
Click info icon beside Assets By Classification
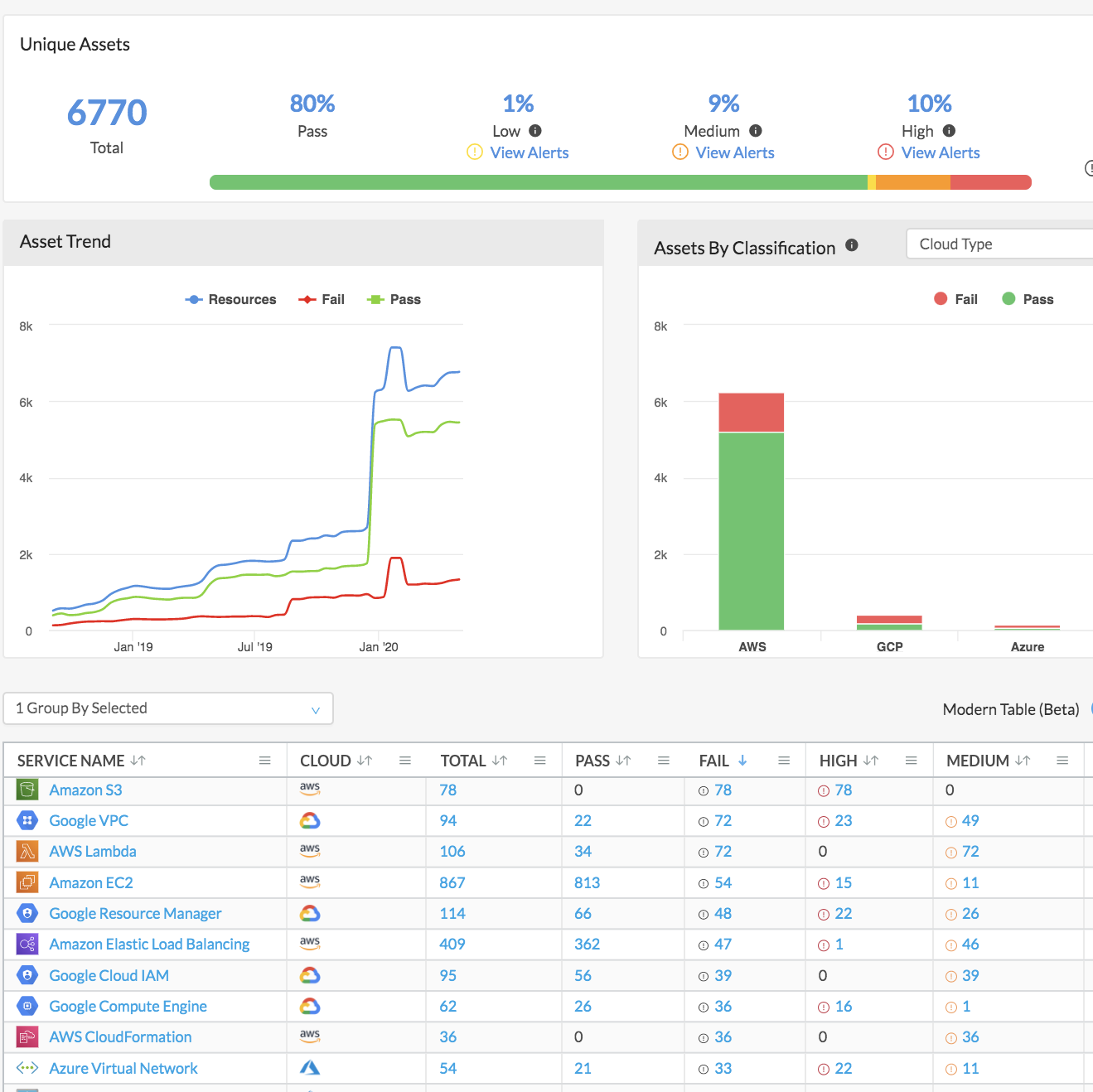coord(852,245)
